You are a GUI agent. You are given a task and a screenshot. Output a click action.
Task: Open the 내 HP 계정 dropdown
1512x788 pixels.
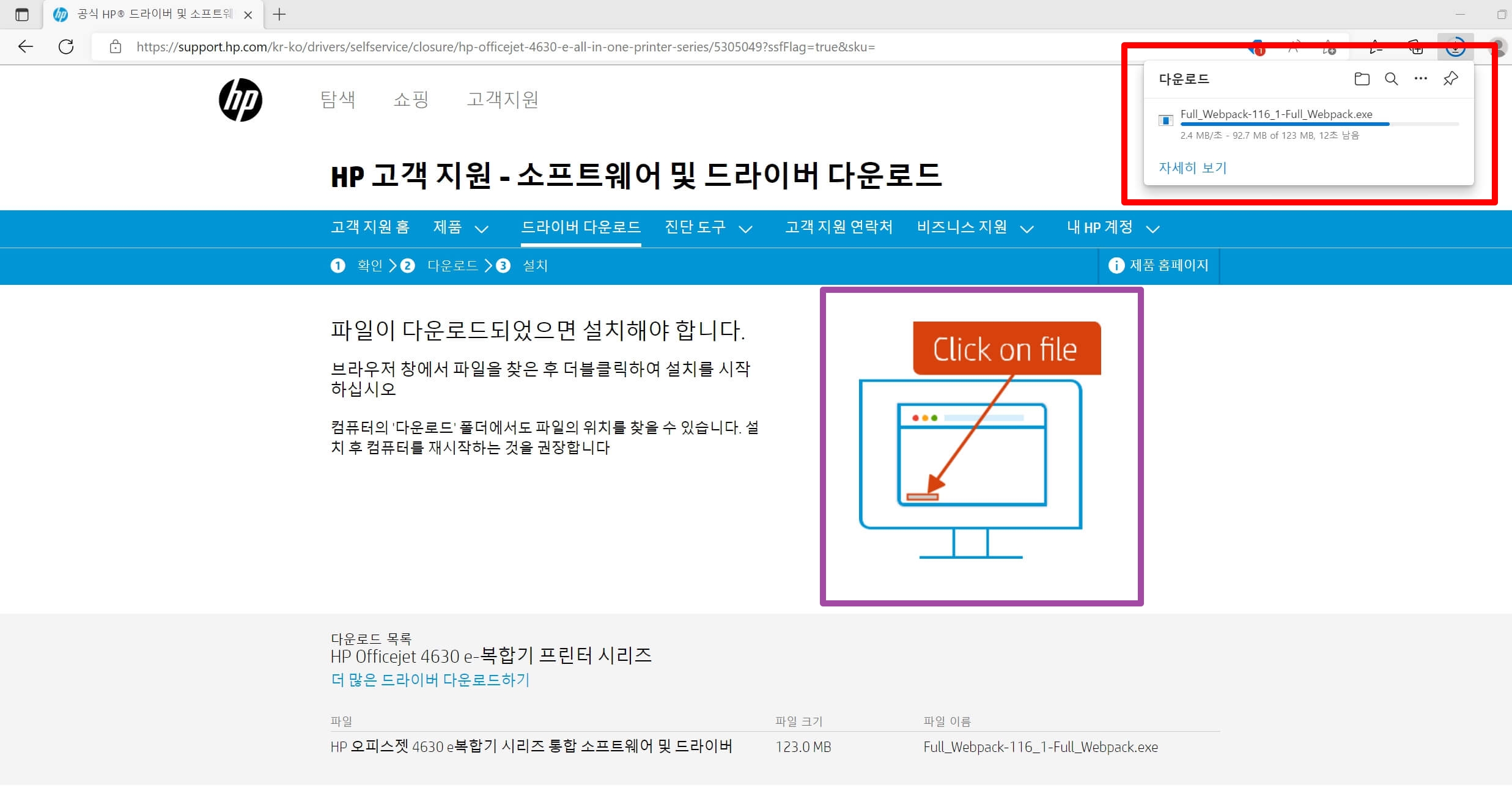click(x=1110, y=227)
